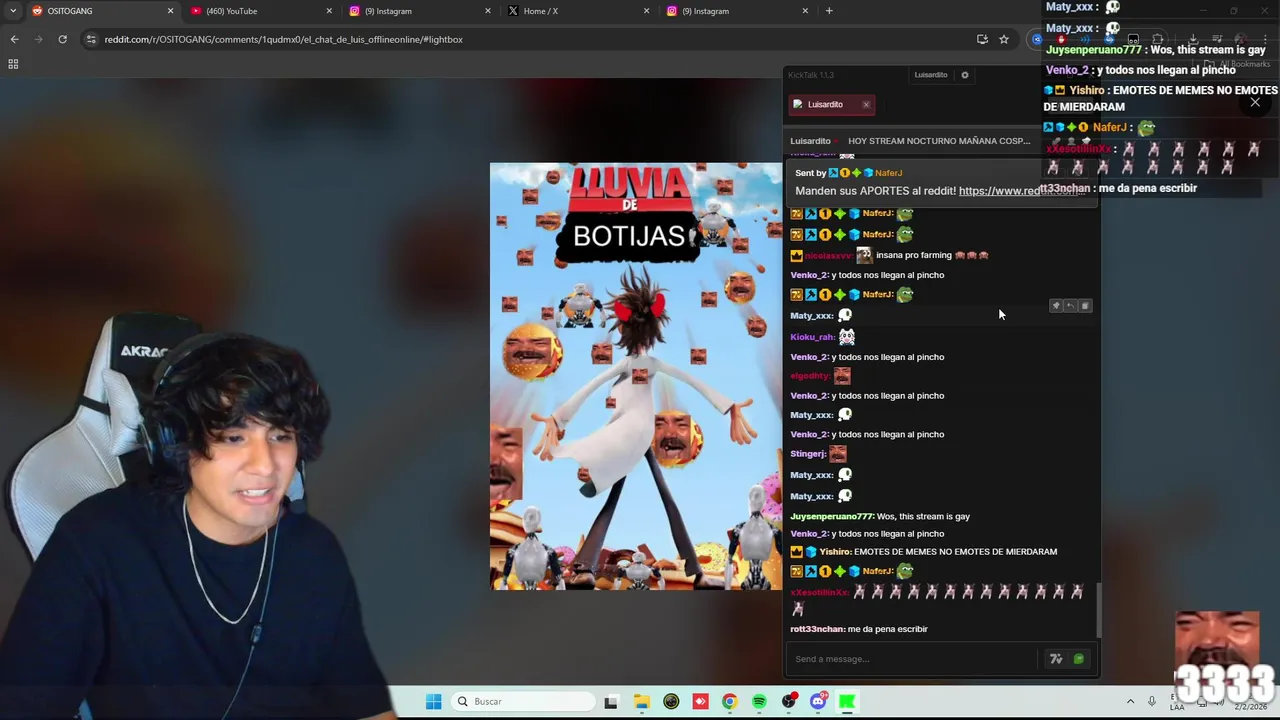Click xXesotilinXx username in chat
The image size is (1280, 720).
tap(820, 592)
